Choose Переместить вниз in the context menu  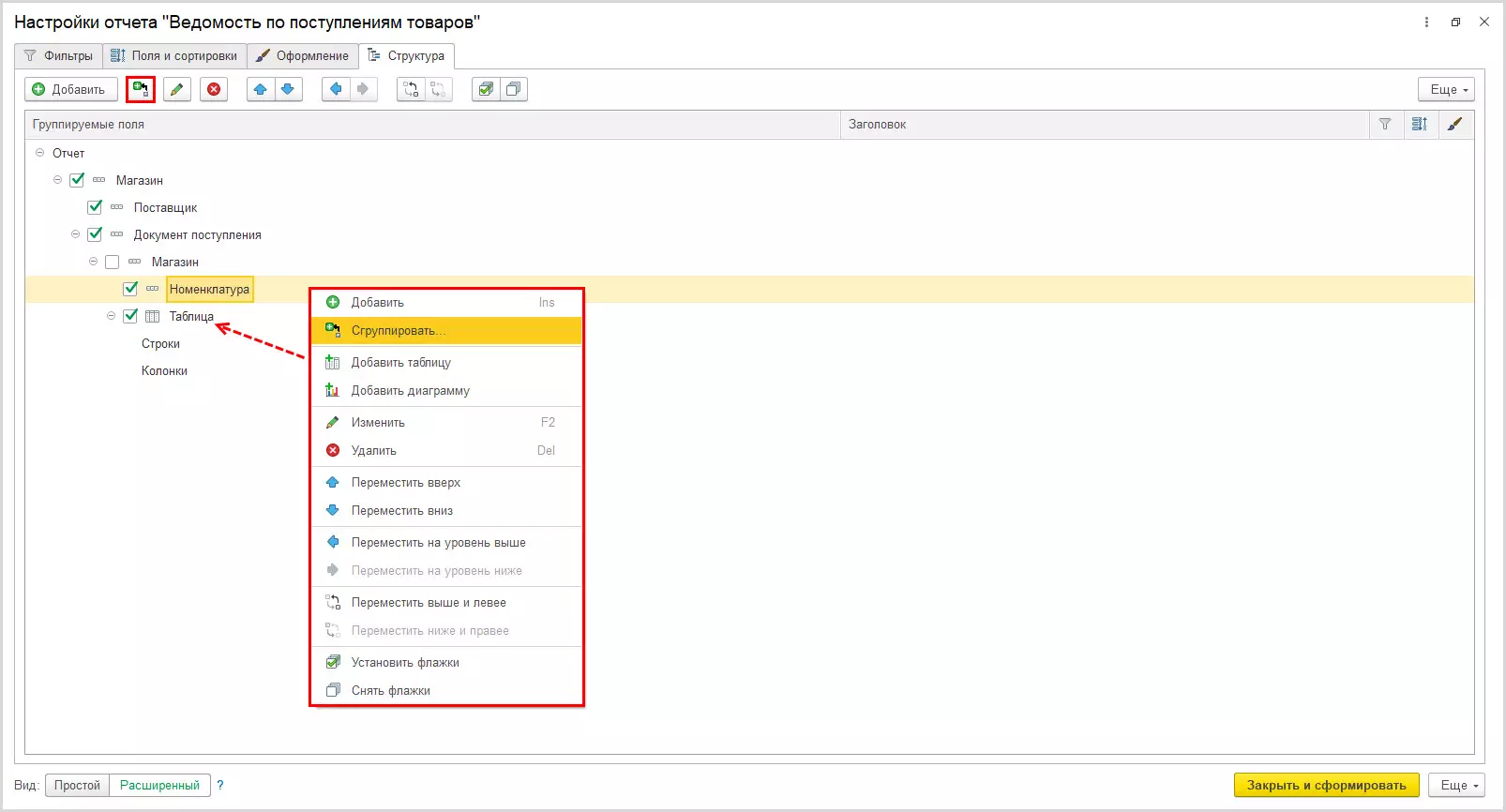tap(446, 511)
